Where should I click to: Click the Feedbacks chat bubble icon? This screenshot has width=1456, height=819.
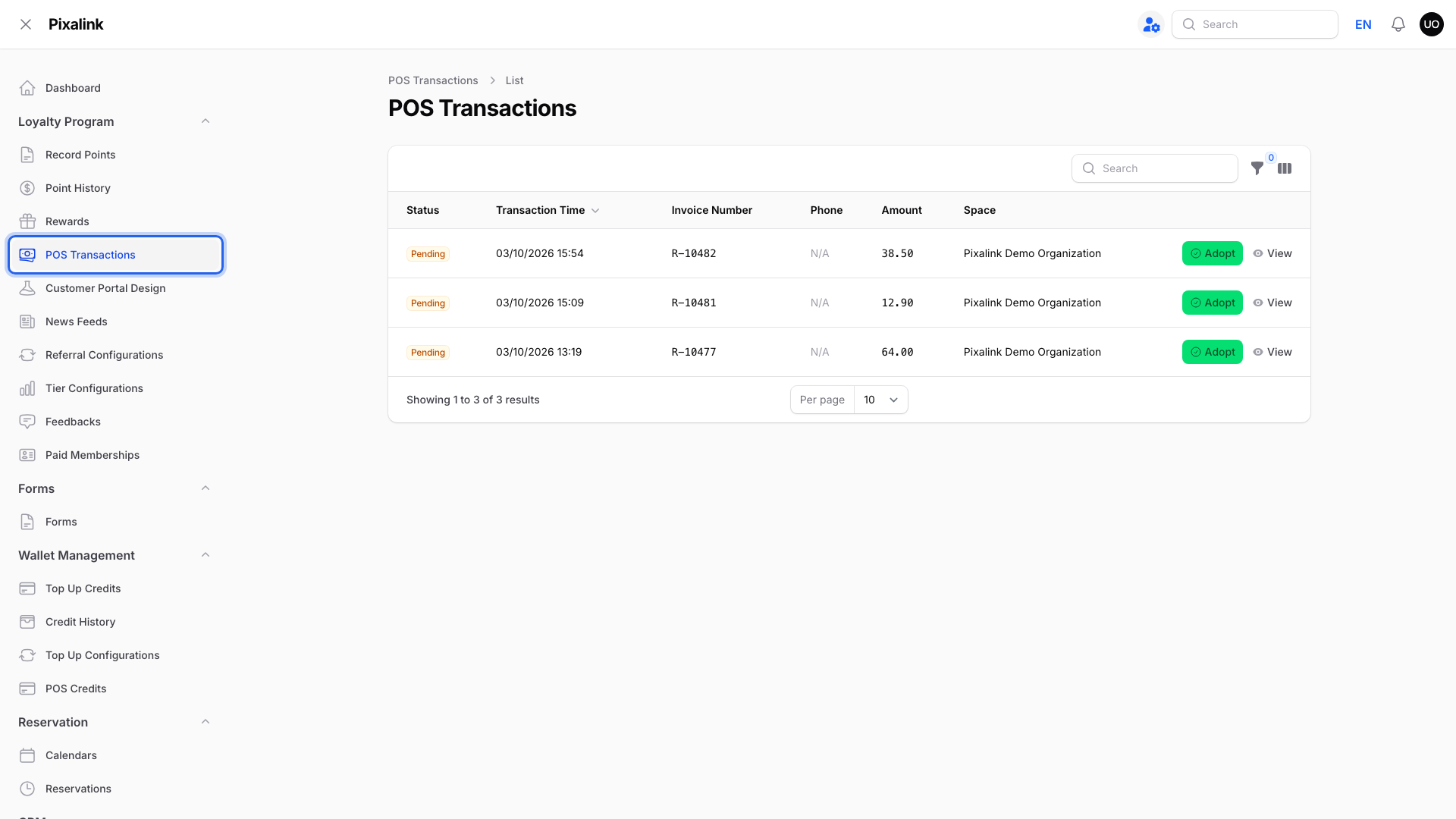coord(27,422)
